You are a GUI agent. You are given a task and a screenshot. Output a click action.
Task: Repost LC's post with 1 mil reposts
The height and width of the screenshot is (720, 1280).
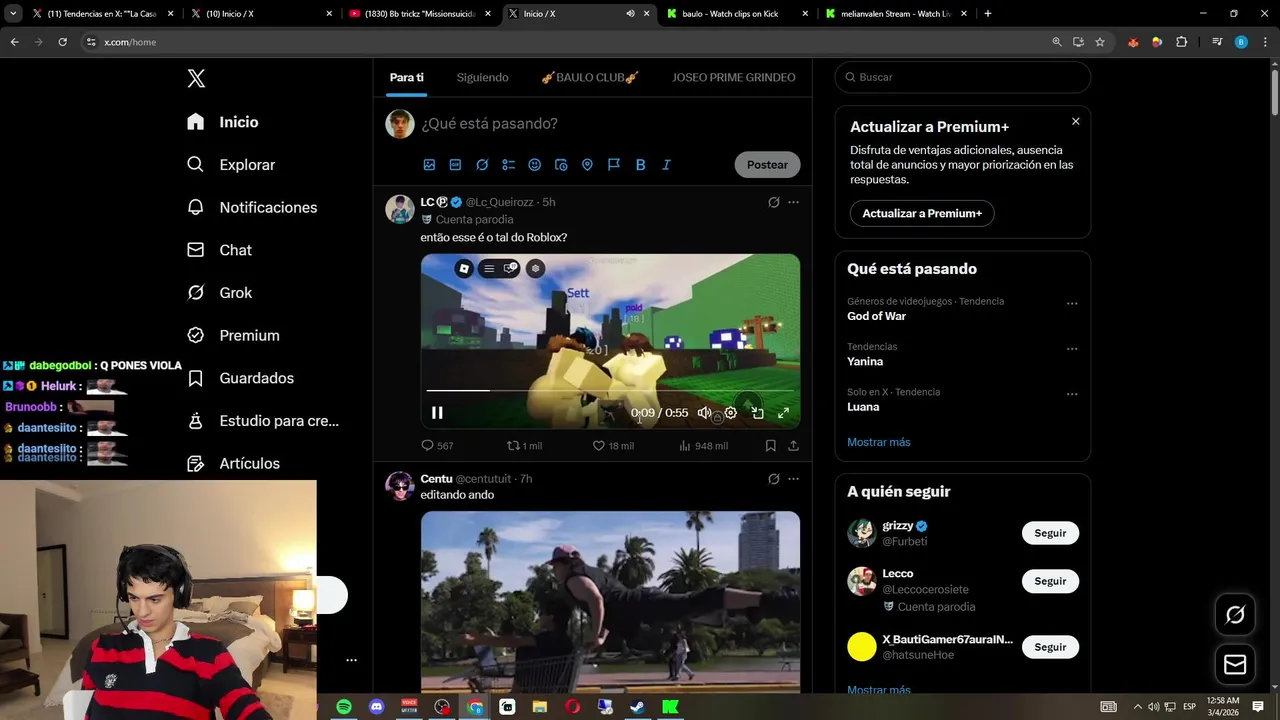click(x=524, y=446)
